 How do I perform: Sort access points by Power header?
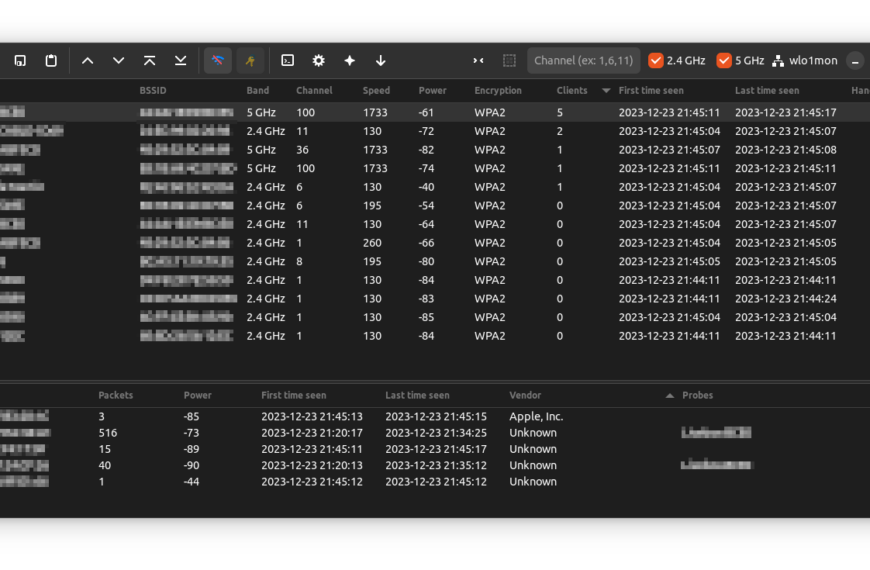click(432, 90)
